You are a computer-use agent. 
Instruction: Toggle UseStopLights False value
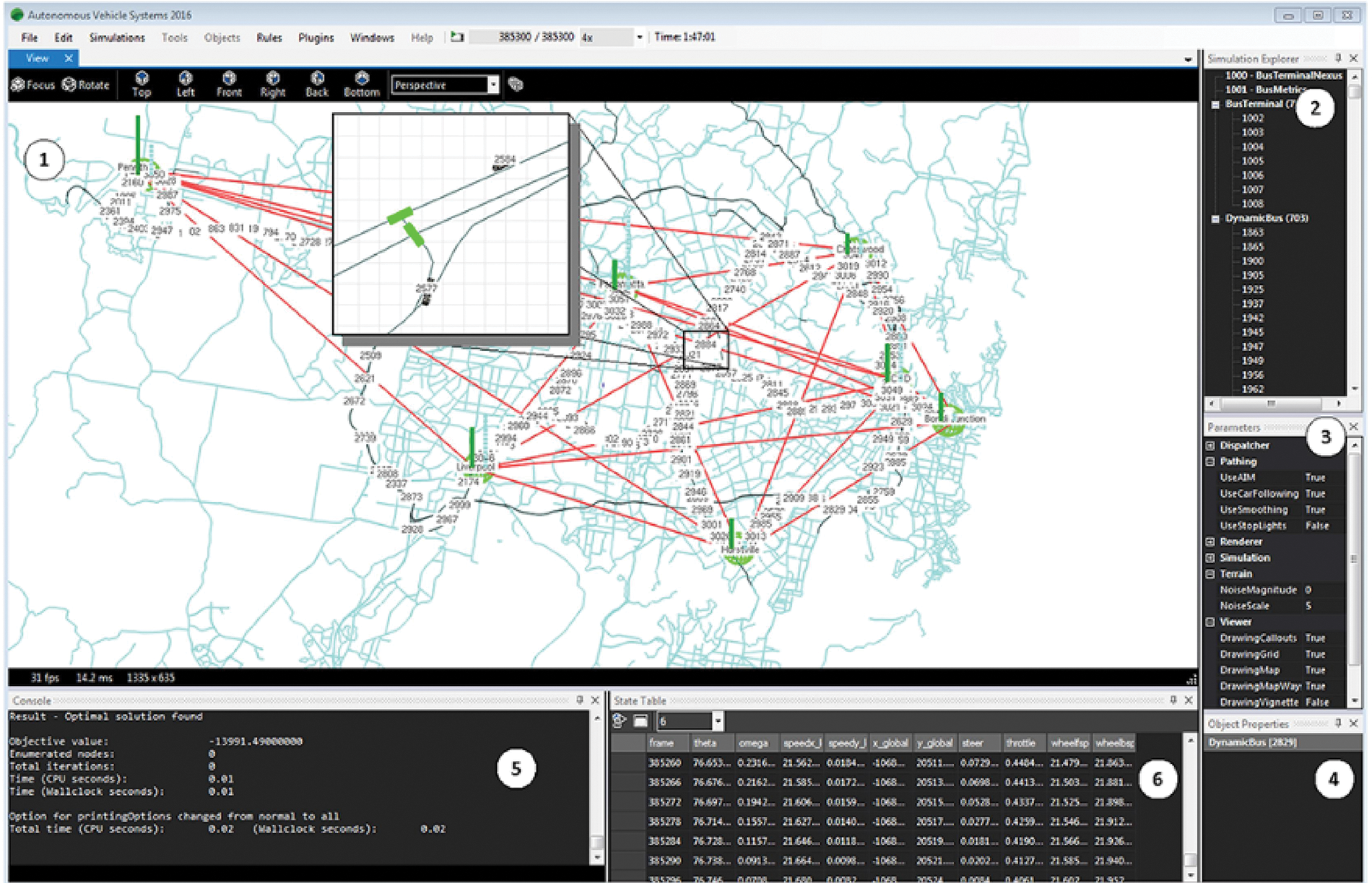click(1316, 526)
